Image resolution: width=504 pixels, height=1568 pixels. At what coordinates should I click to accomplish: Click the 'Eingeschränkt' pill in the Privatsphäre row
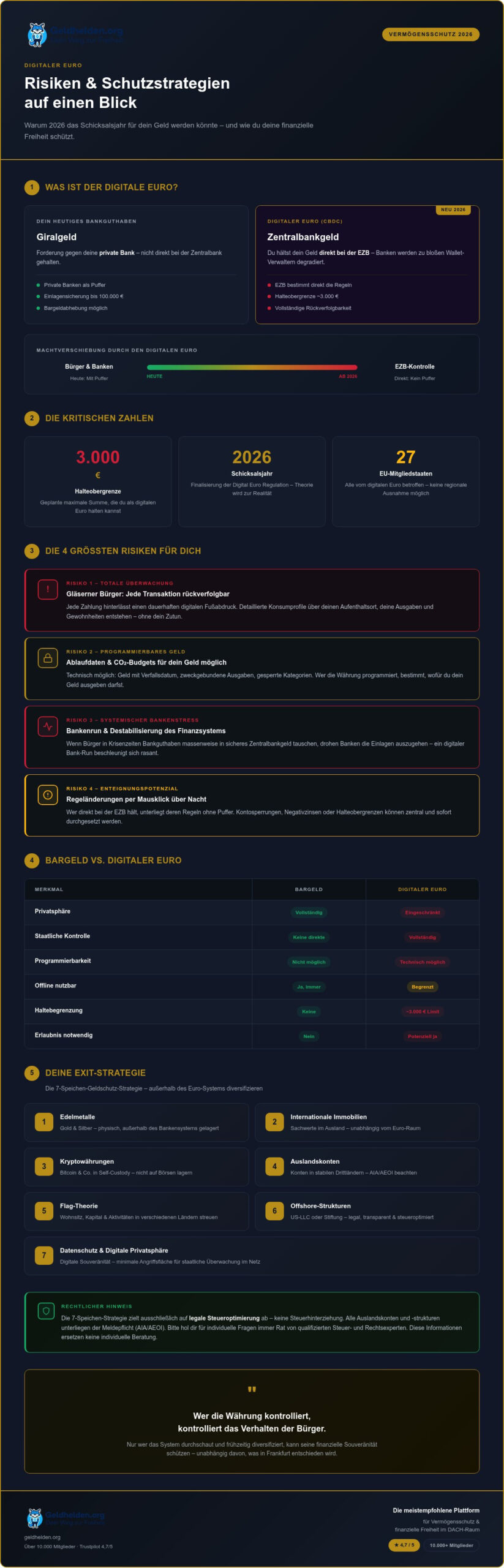[423, 913]
